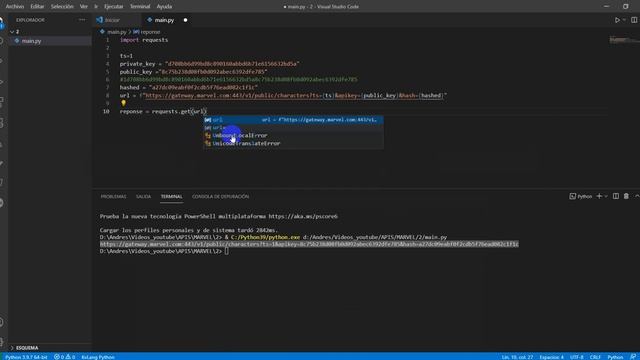Open the Archivo menu
Screen dimensions: 640x360
pyautogui.click(x=15, y=7)
